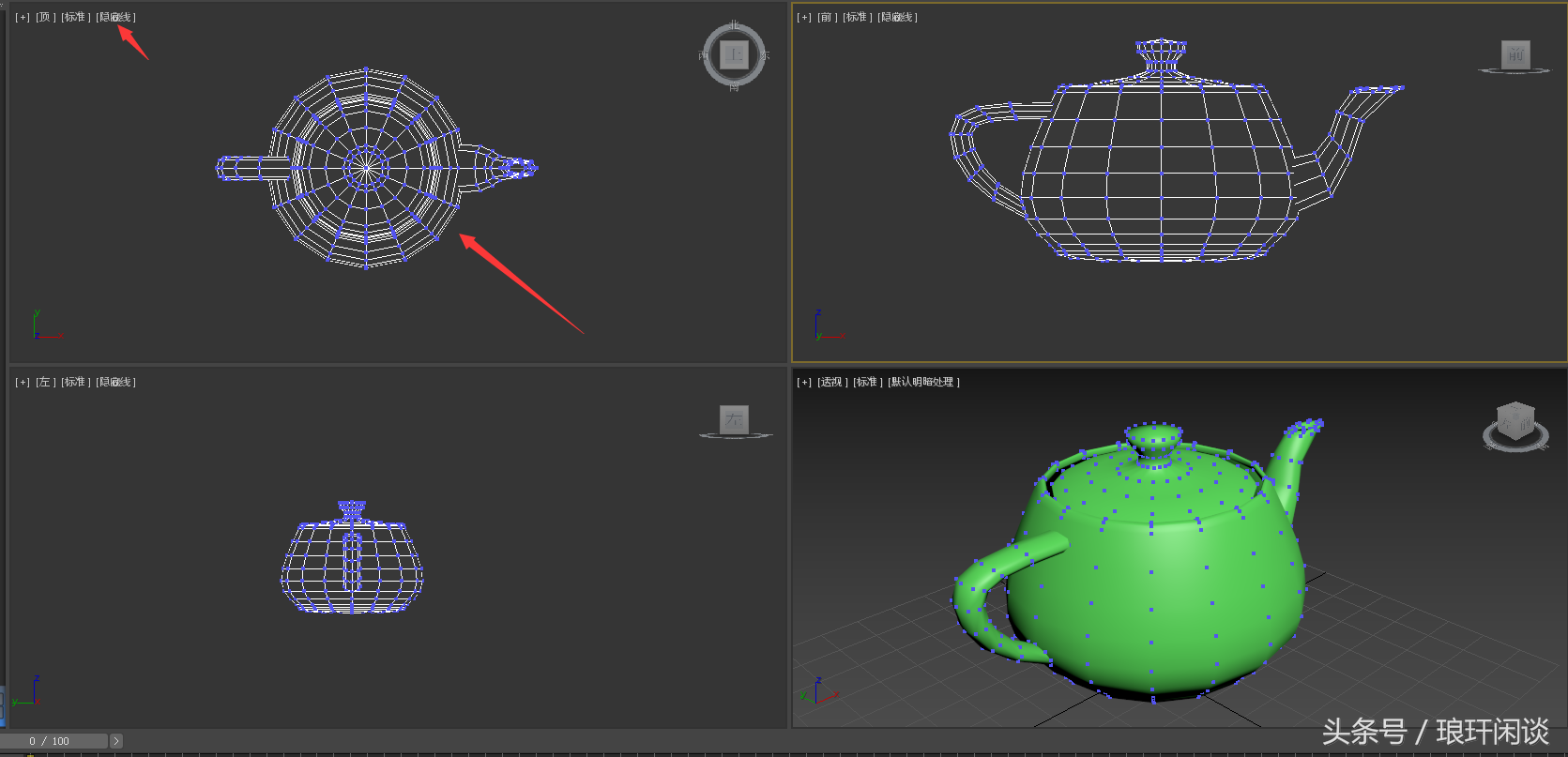Click the 上 face of the Top ViewCube
1568x757 pixels.
734,55
